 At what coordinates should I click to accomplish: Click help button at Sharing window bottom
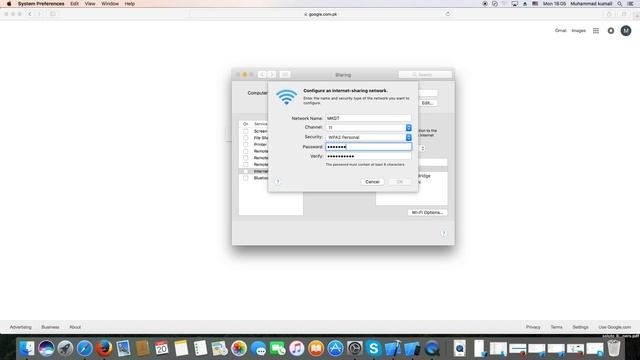coord(444,233)
